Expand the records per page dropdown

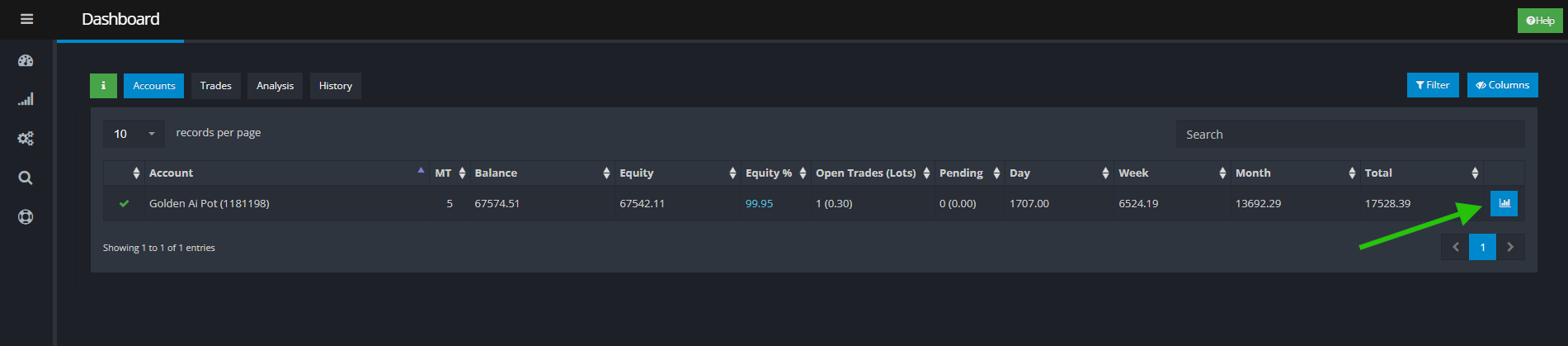click(134, 134)
